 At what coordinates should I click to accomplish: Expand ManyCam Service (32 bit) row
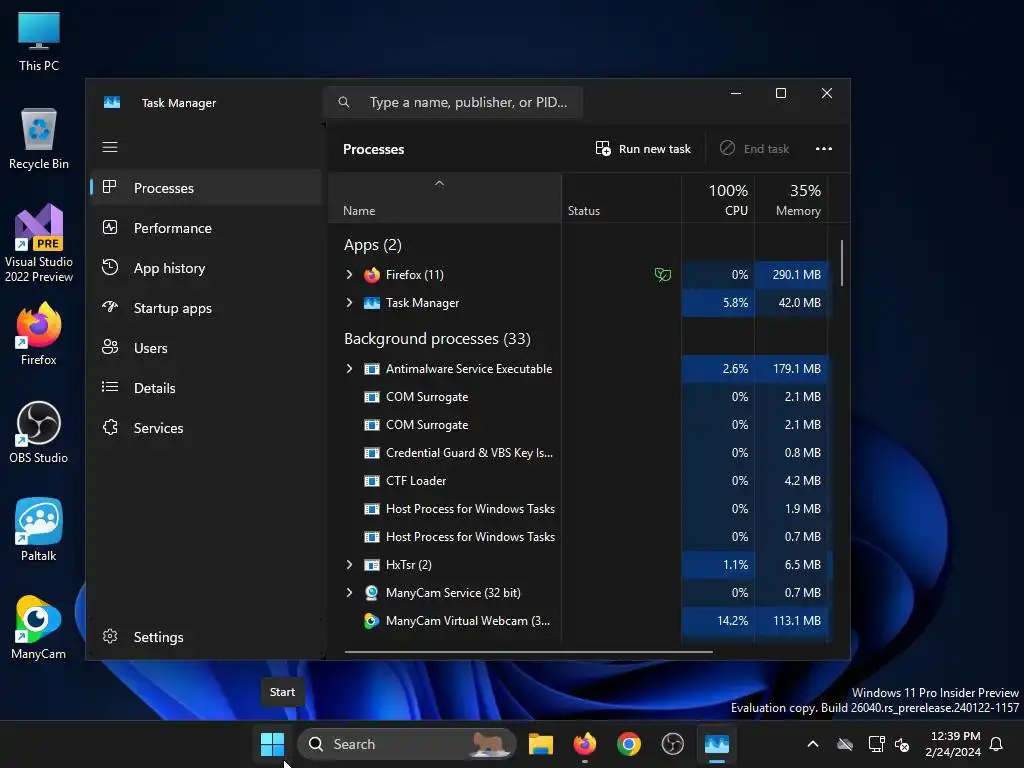point(349,592)
